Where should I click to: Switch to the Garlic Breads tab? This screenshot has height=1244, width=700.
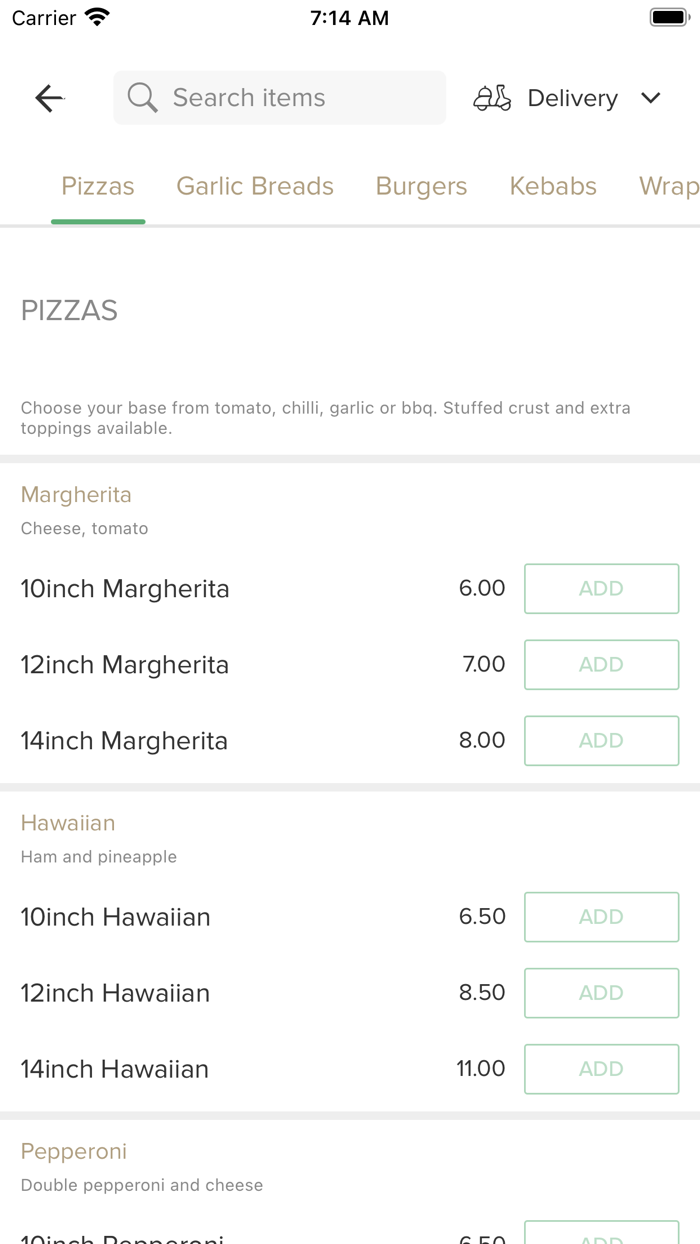[x=255, y=186]
